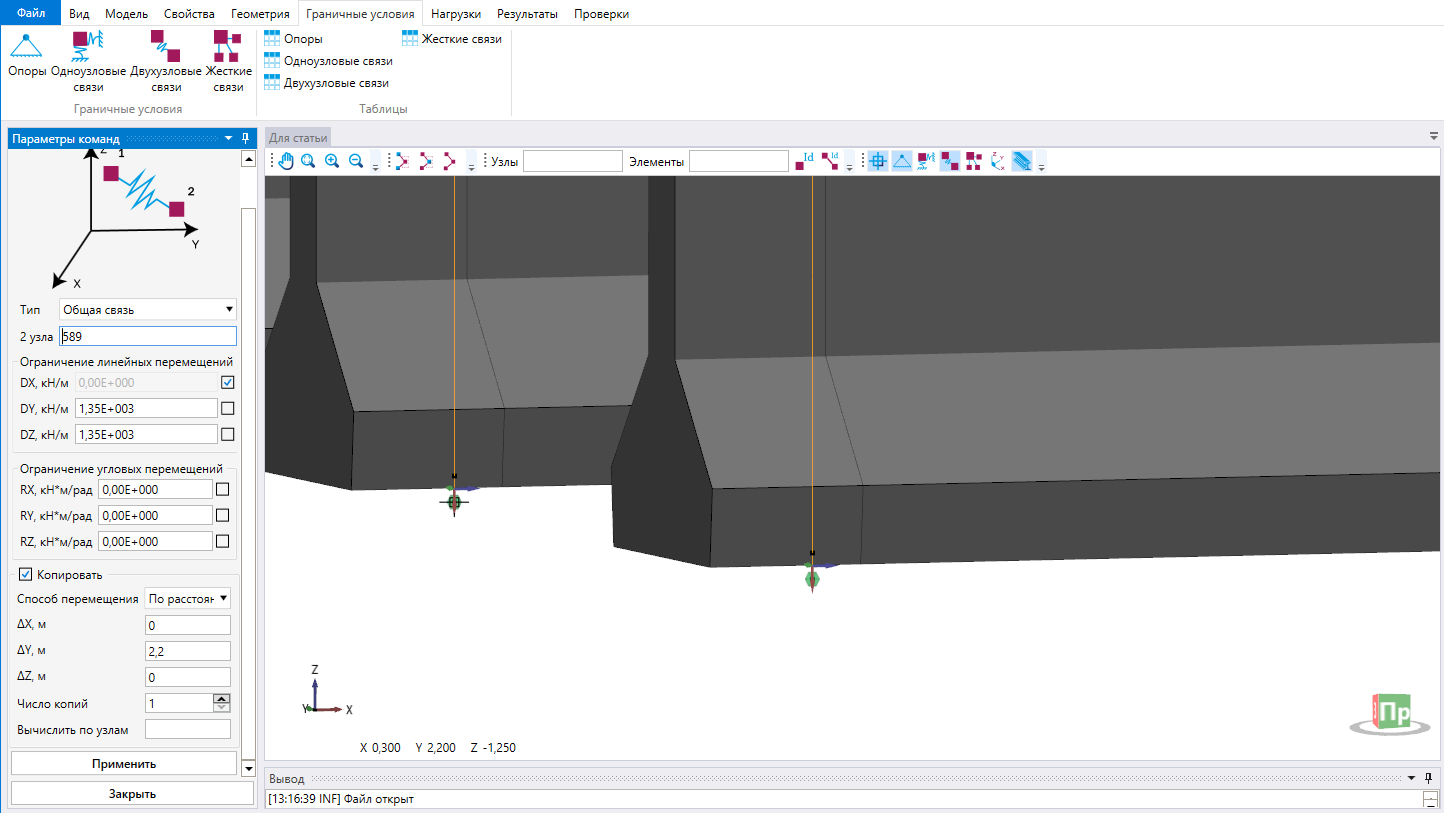Click the zoom in icon

[x=332, y=161]
